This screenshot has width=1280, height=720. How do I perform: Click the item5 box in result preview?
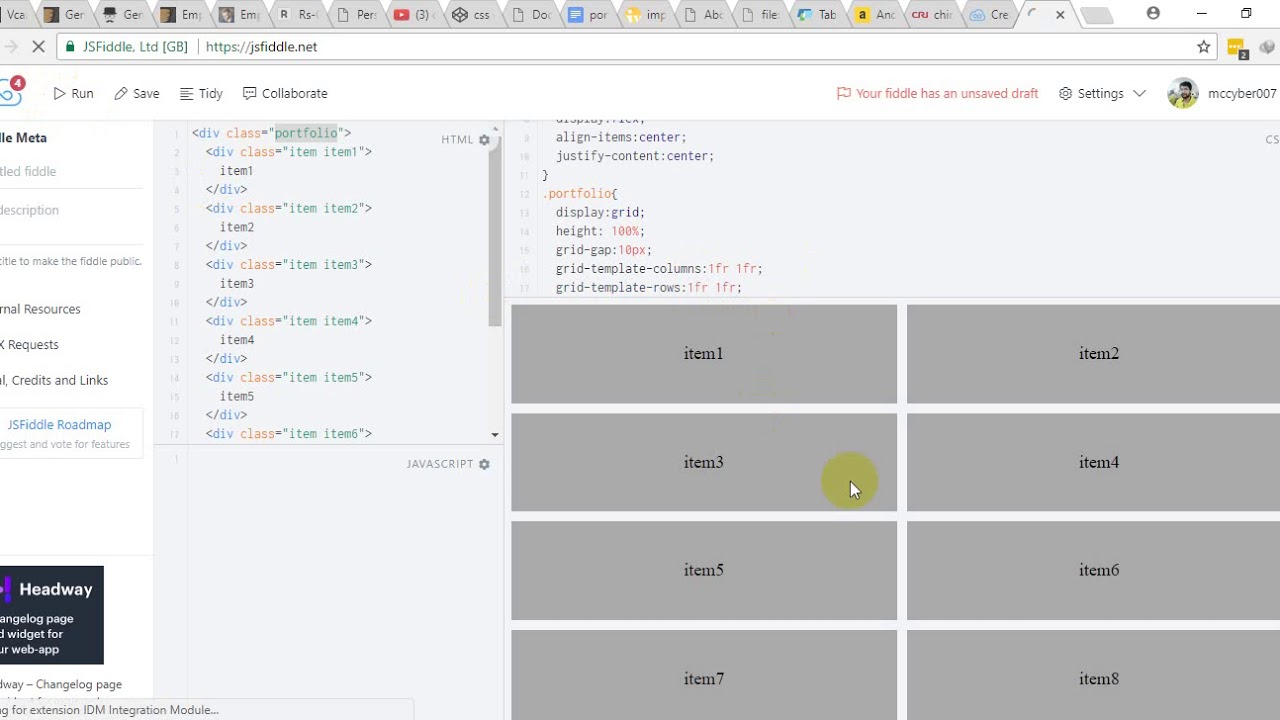coord(704,570)
